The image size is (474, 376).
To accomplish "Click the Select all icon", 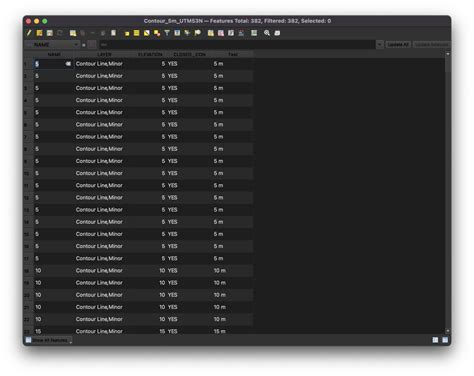I will (x=137, y=33).
